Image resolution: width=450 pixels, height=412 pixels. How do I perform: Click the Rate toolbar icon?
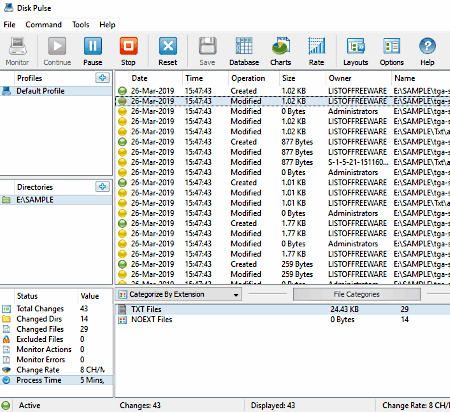pos(316,46)
